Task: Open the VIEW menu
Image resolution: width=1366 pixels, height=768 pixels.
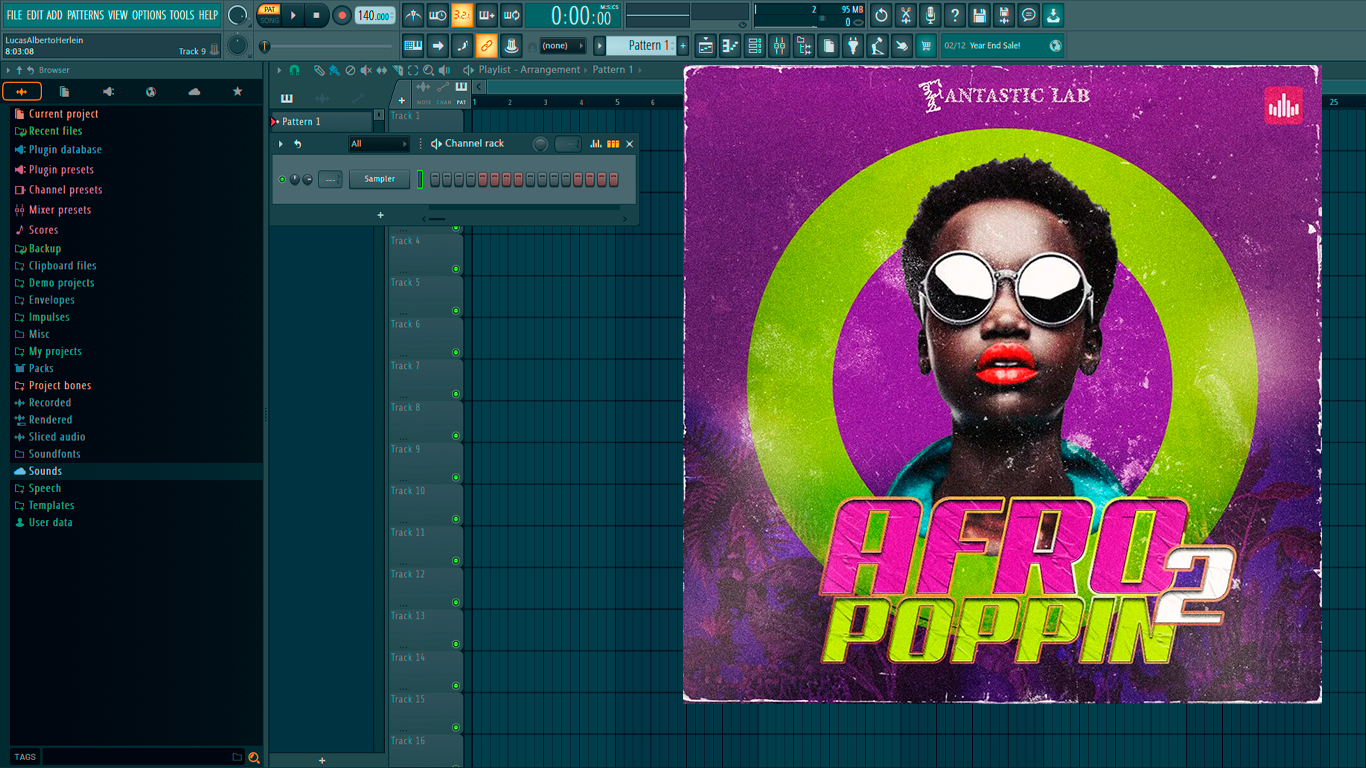Action: 118,15
